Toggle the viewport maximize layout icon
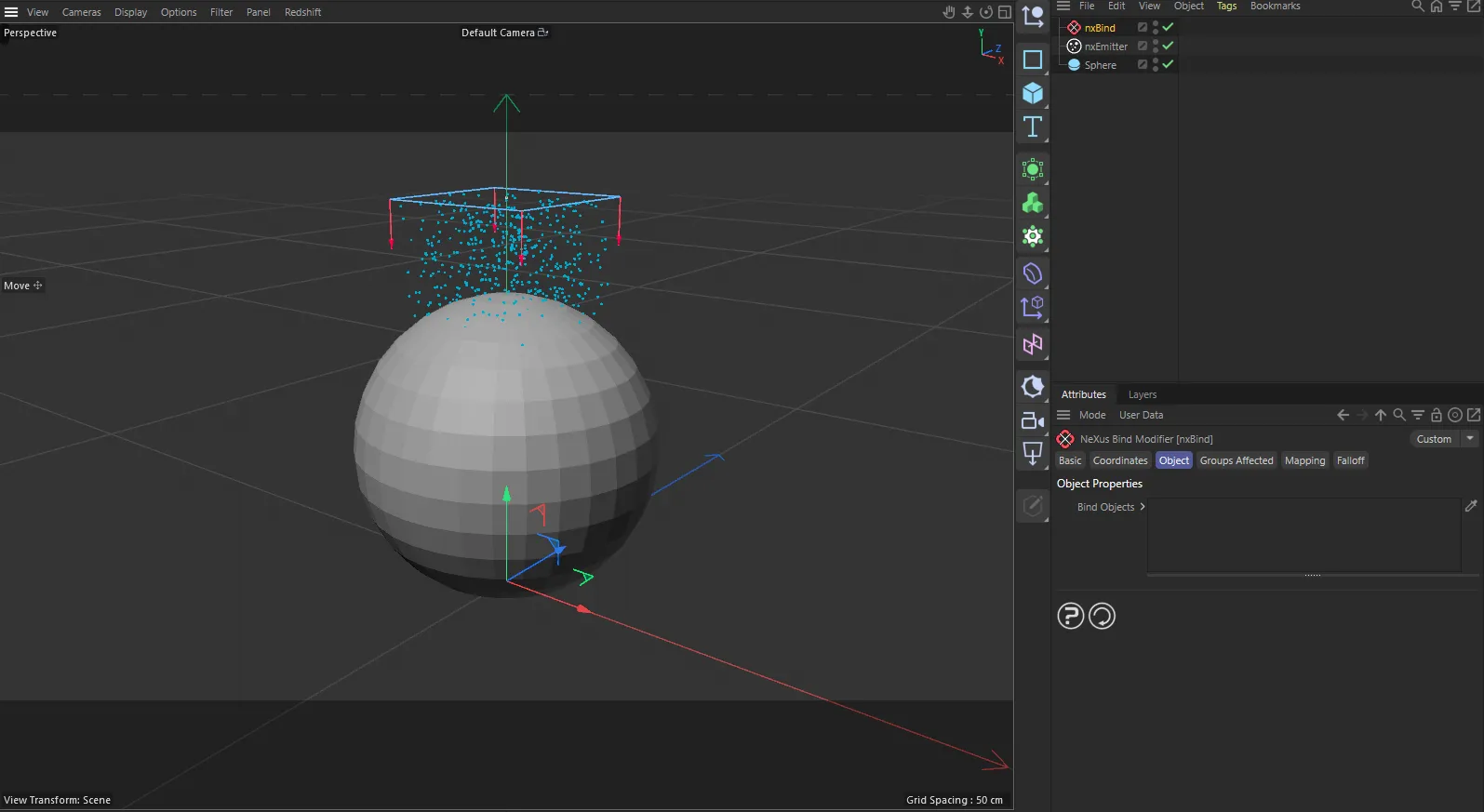 (1005, 12)
